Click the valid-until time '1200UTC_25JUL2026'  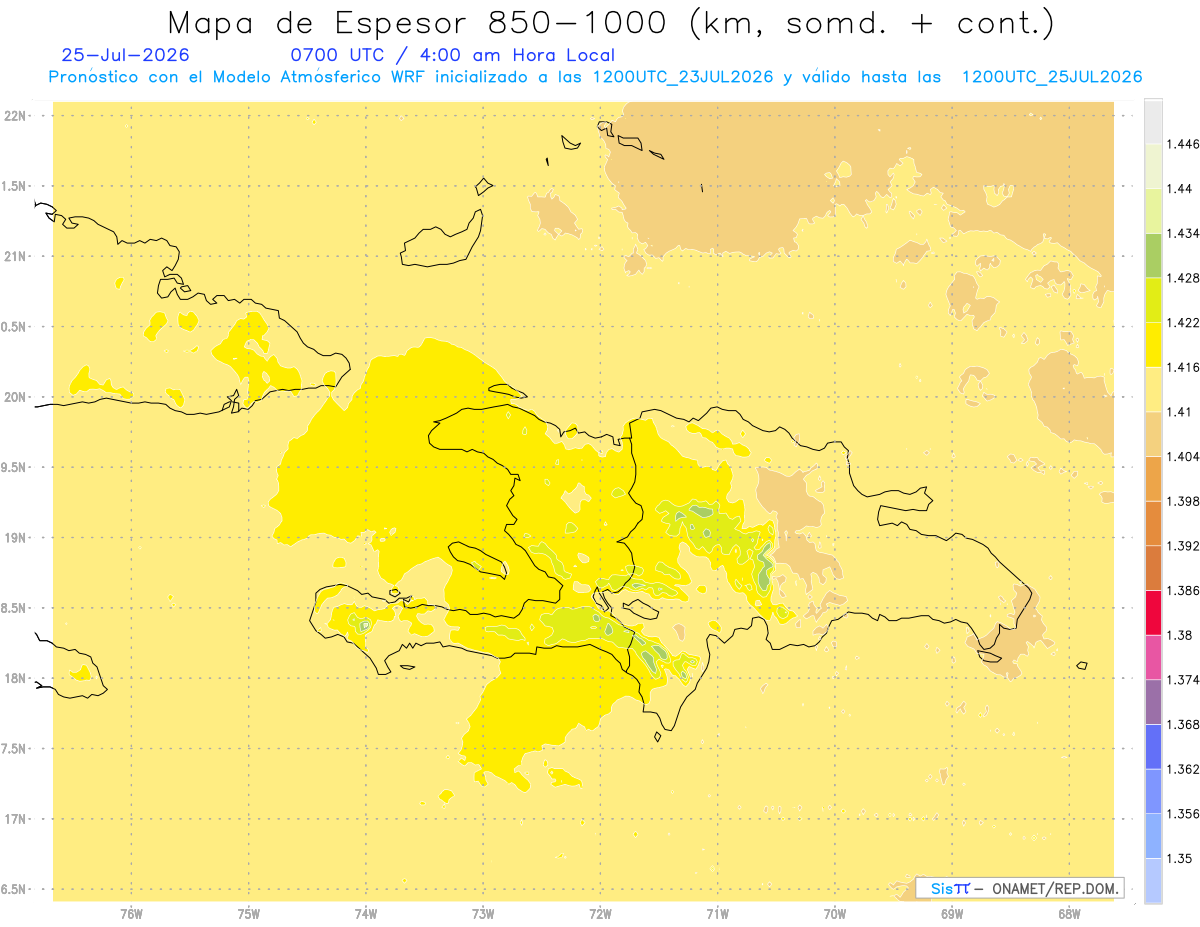click(x=1052, y=77)
